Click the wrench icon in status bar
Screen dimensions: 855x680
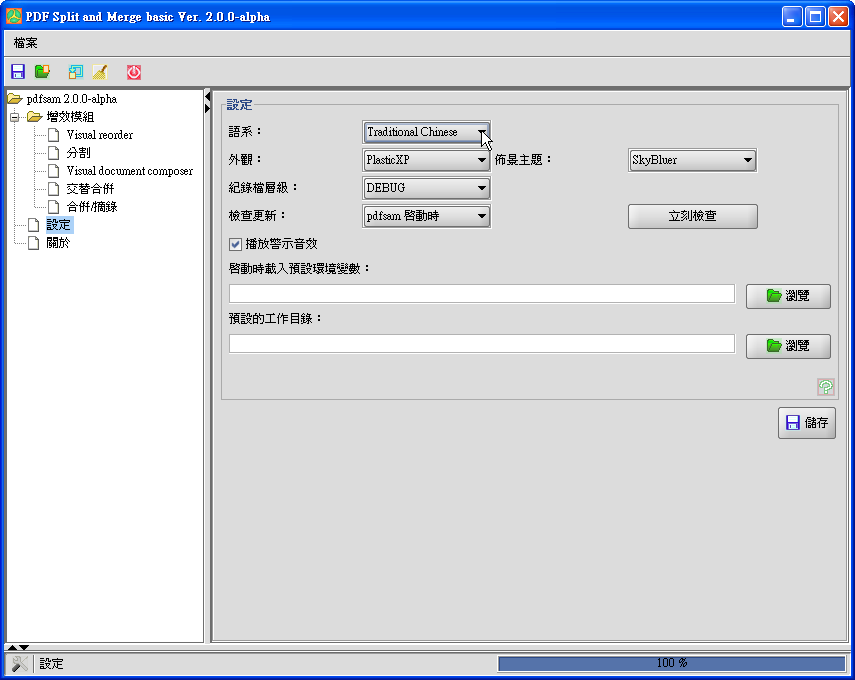pos(20,664)
